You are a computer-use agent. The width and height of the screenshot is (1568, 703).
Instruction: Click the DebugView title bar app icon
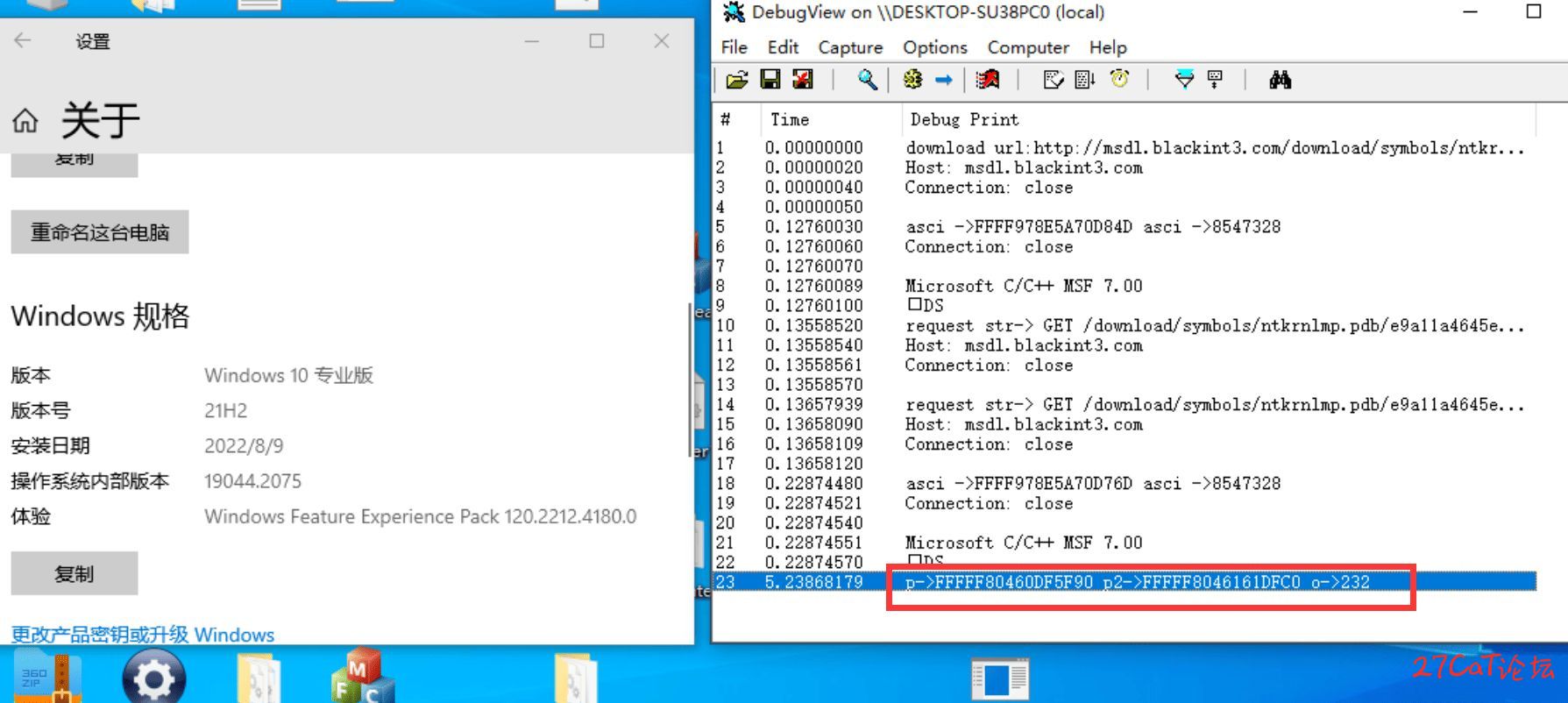(x=734, y=12)
